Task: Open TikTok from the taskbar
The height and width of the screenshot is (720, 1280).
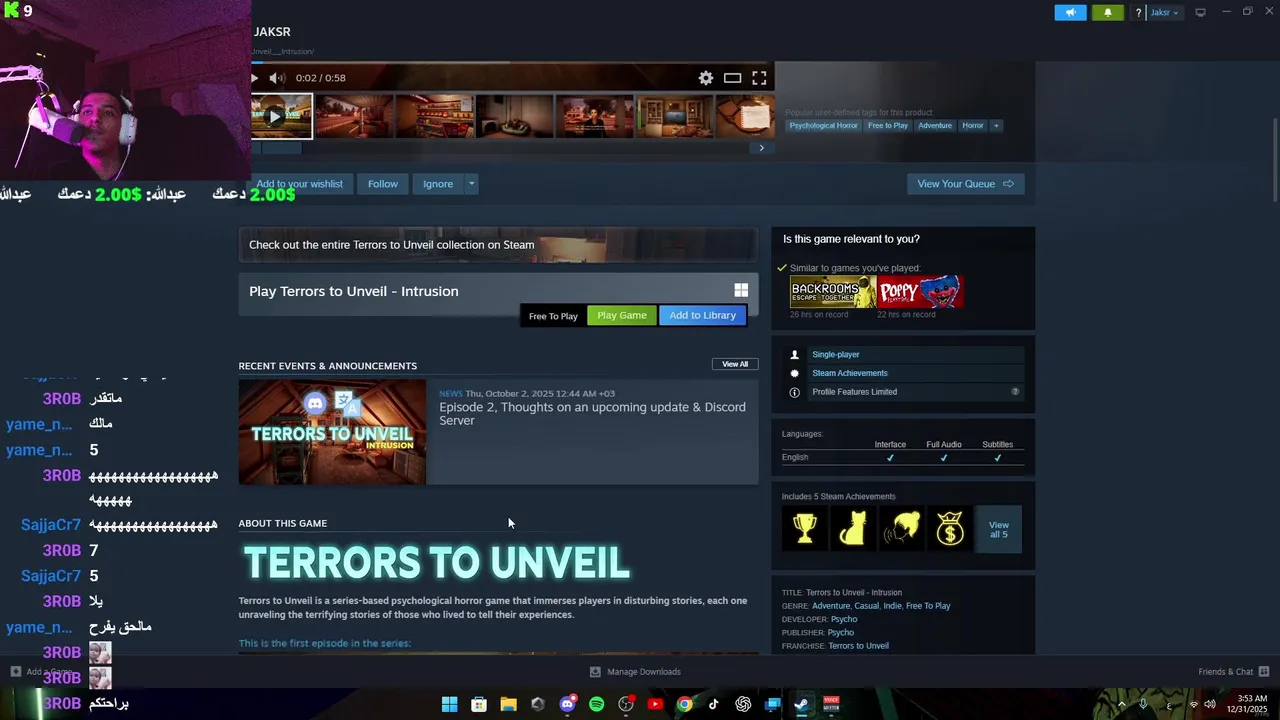Action: (x=713, y=704)
